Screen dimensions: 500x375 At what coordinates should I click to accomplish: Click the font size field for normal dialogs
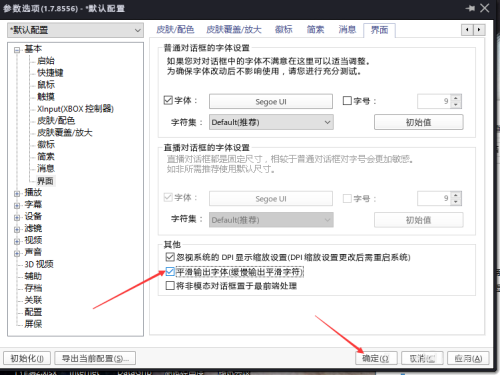(434, 101)
